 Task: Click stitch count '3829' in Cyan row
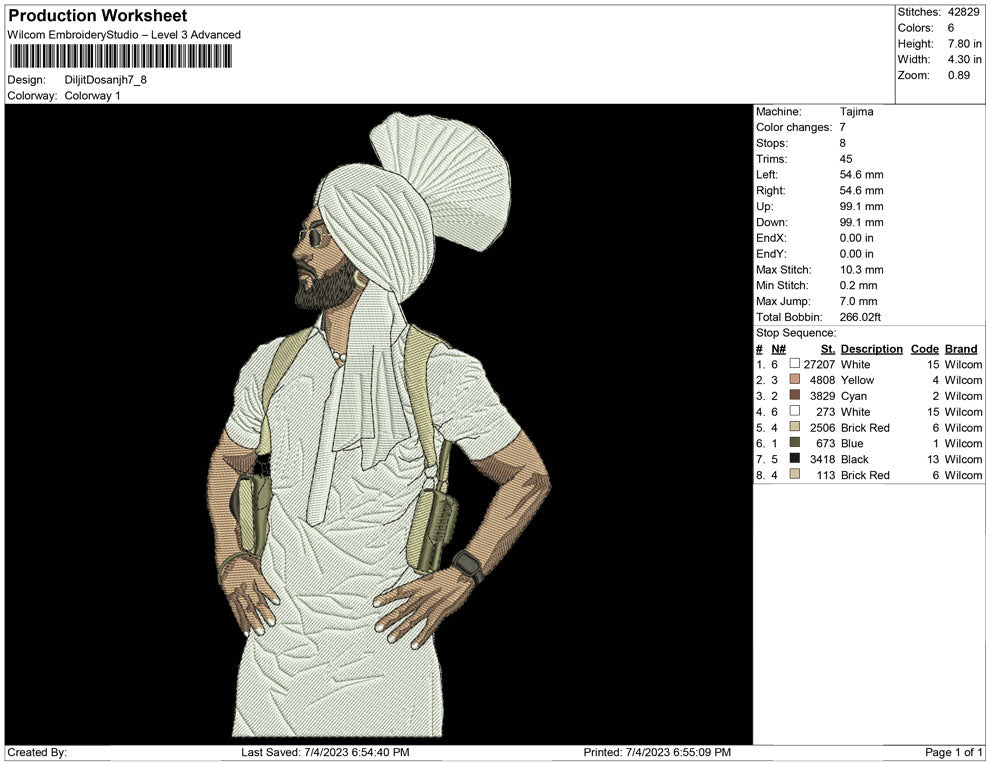click(x=822, y=396)
